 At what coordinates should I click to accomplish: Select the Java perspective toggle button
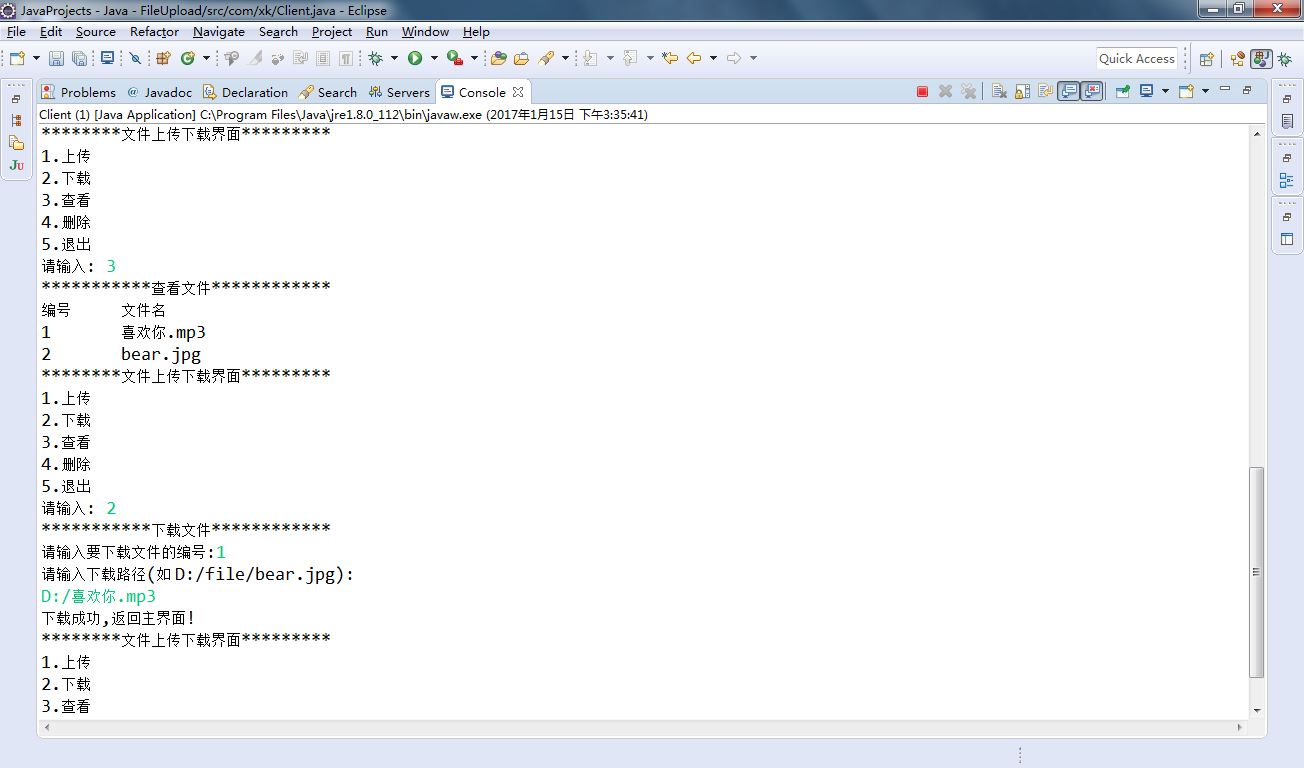[1261, 59]
